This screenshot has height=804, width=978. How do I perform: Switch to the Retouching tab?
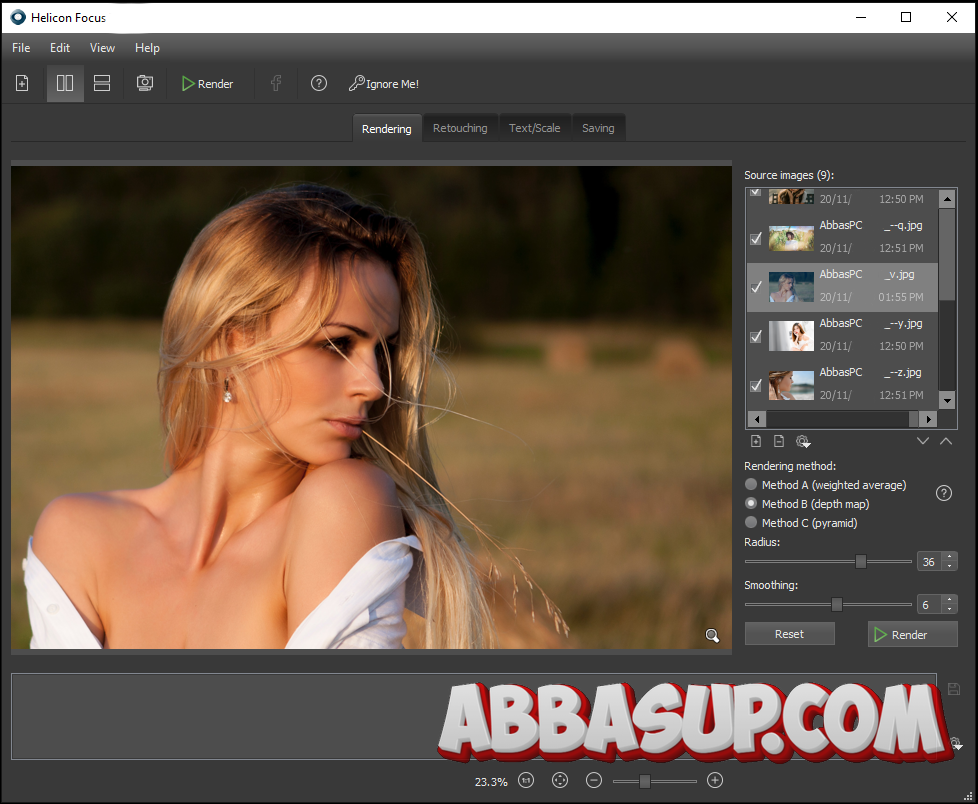[460, 128]
